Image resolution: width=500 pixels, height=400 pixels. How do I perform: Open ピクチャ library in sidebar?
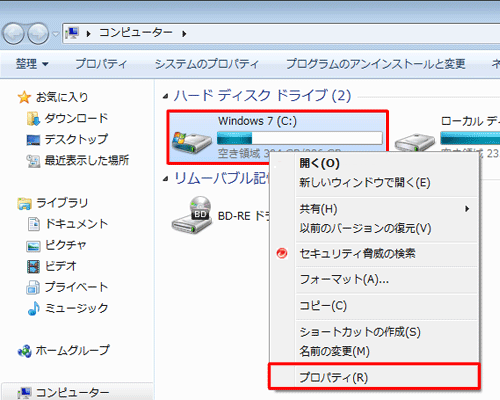pyautogui.click(x=66, y=245)
